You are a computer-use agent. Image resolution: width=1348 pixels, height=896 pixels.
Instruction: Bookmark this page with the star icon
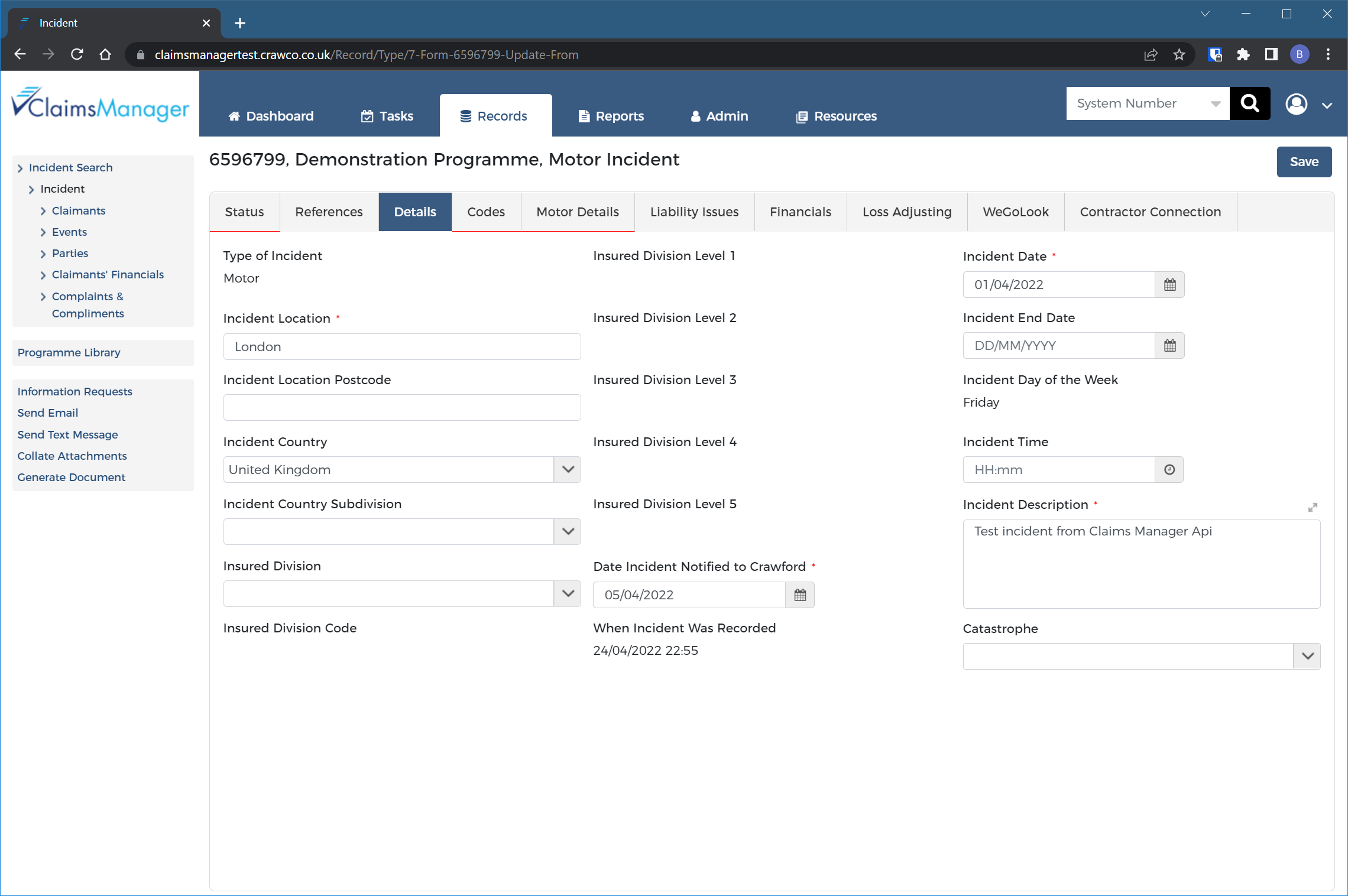tap(1179, 54)
